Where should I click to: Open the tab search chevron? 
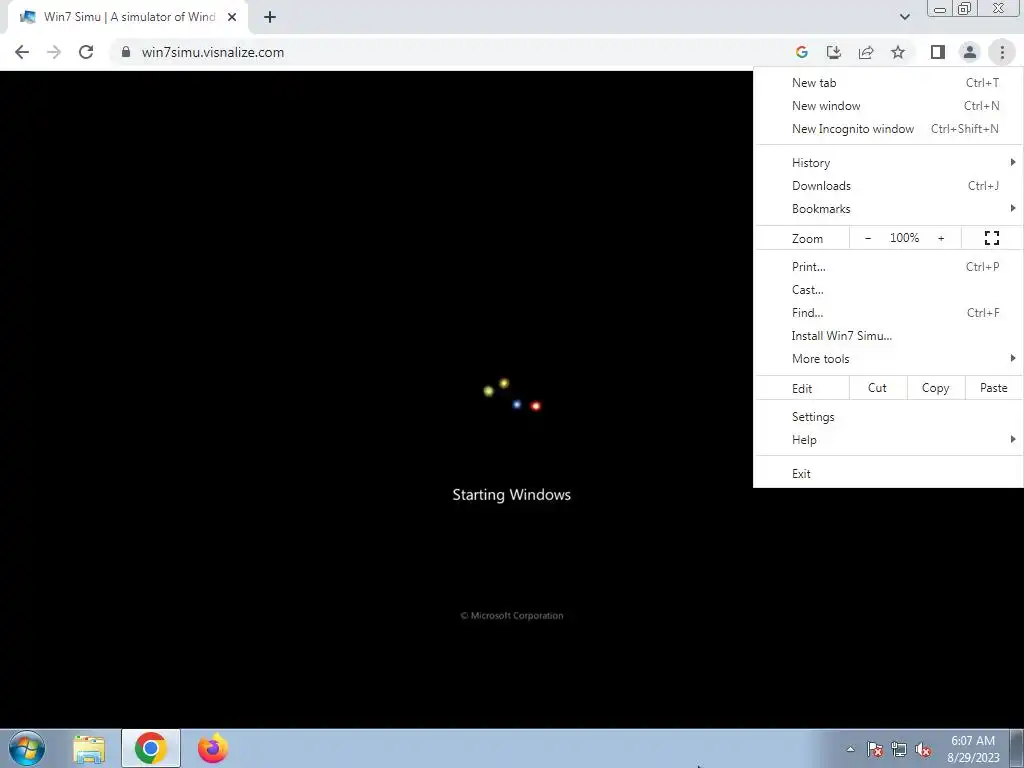pyautogui.click(x=904, y=17)
